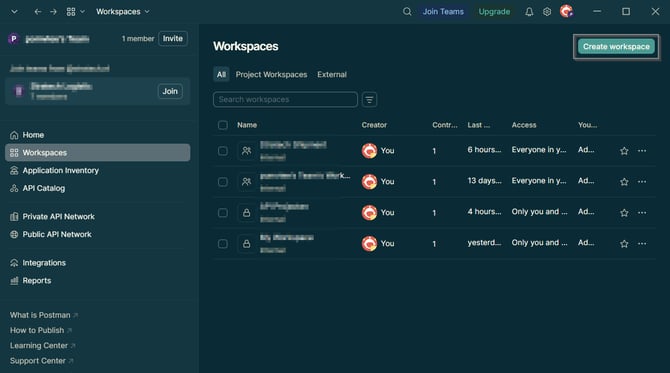Click the Access column header
The image size is (670, 373).
click(524, 125)
